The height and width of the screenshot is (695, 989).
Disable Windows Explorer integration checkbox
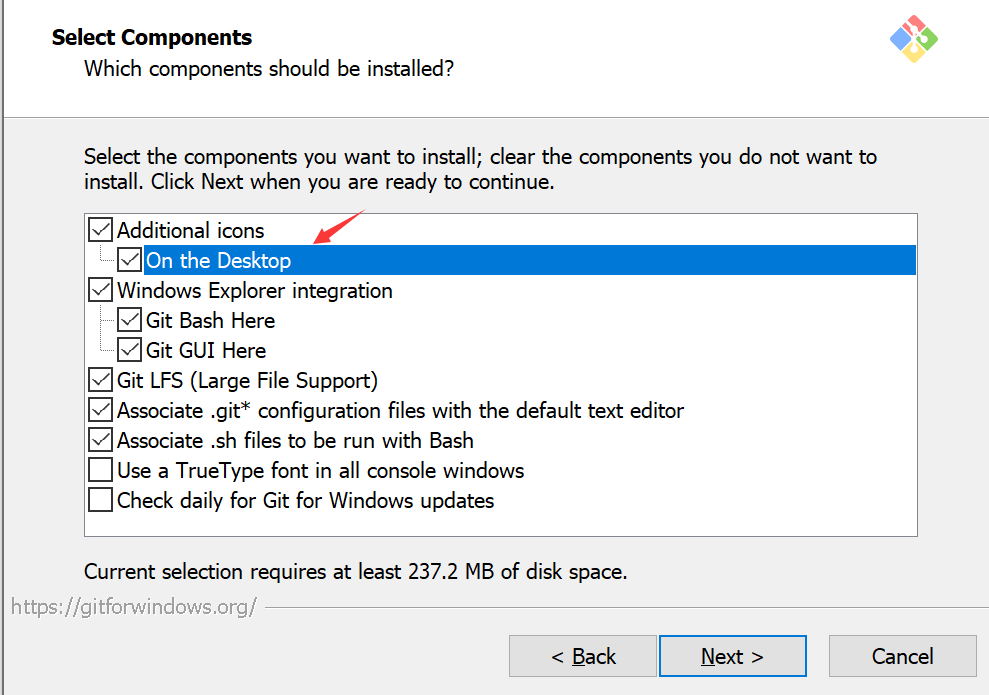(x=101, y=290)
